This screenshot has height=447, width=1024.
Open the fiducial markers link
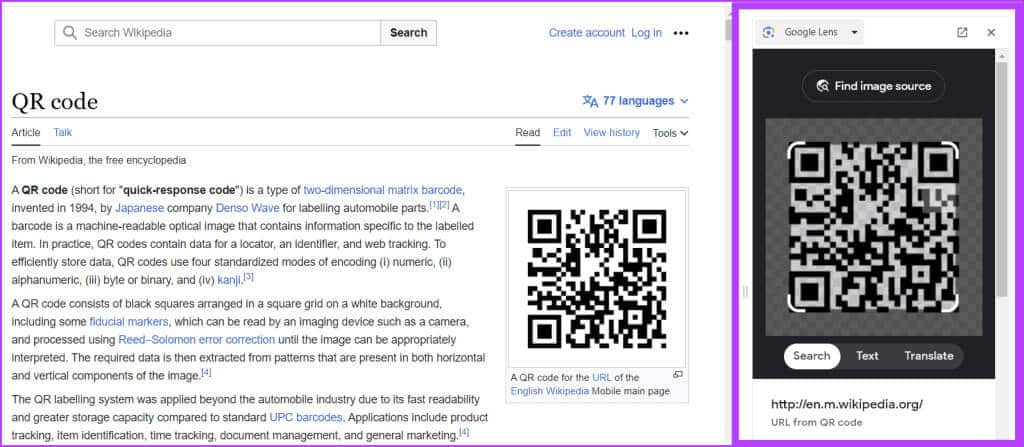click(x=129, y=322)
